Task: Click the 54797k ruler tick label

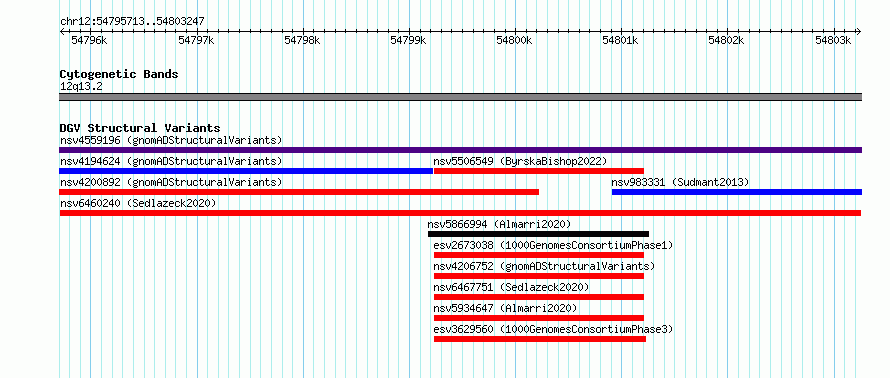Action: click(196, 40)
